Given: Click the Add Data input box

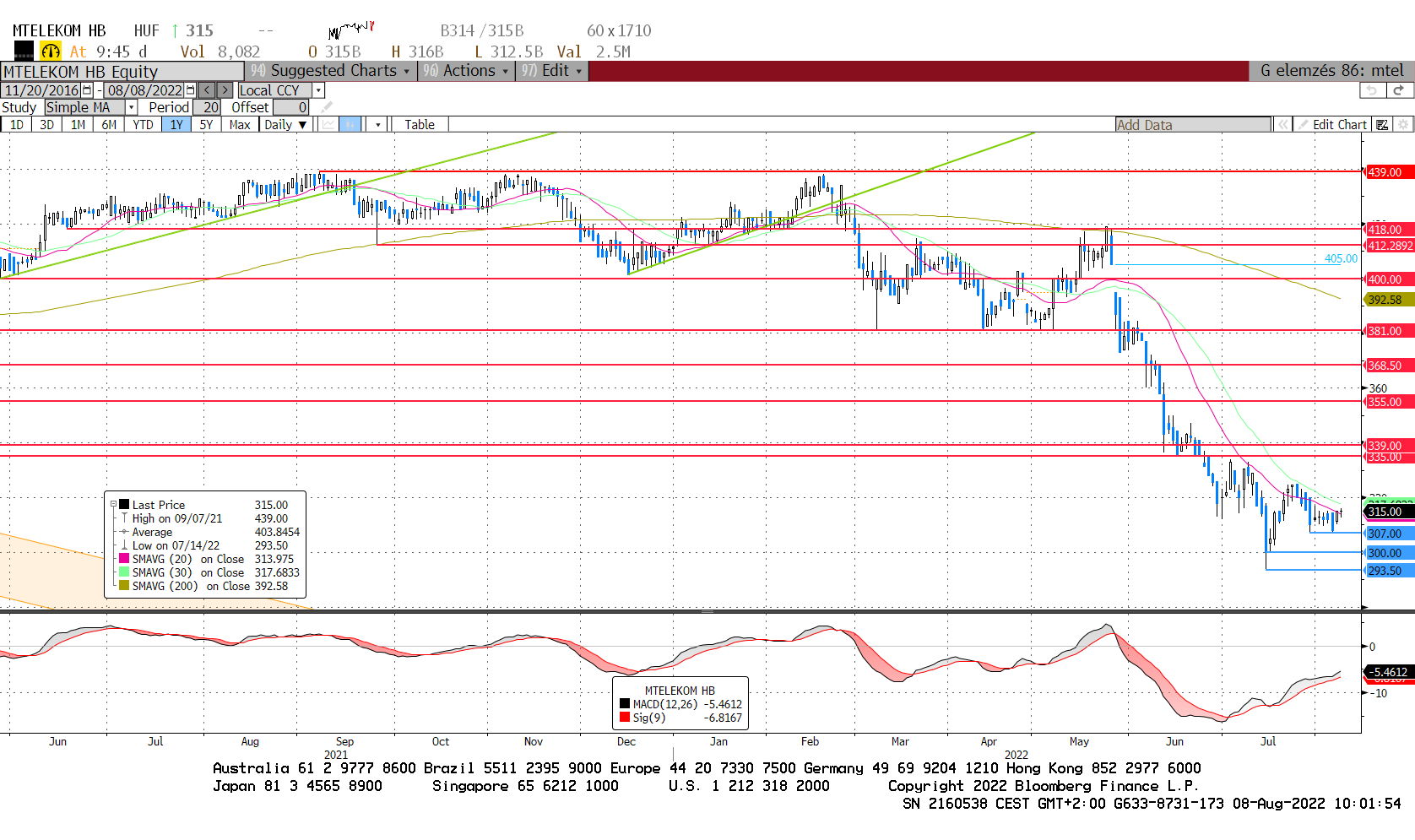Looking at the screenshot, I should [1193, 125].
